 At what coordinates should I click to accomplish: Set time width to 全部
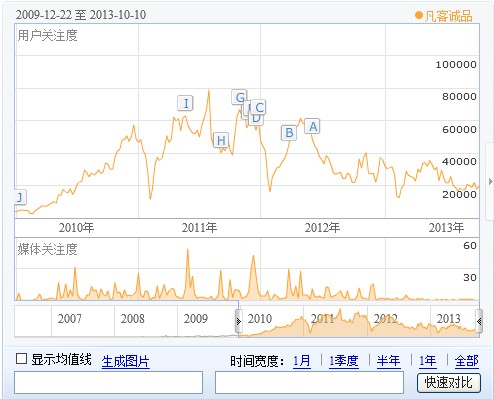pos(467,361)
